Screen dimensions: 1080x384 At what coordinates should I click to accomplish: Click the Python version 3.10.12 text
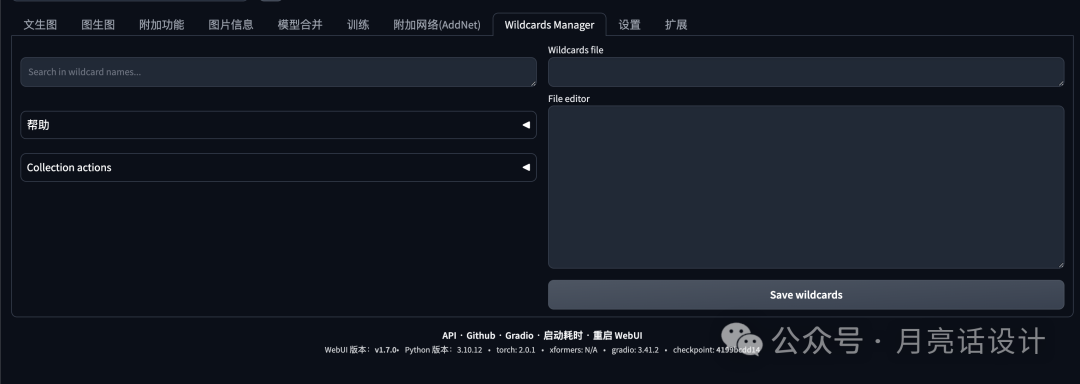pos(444,350)
